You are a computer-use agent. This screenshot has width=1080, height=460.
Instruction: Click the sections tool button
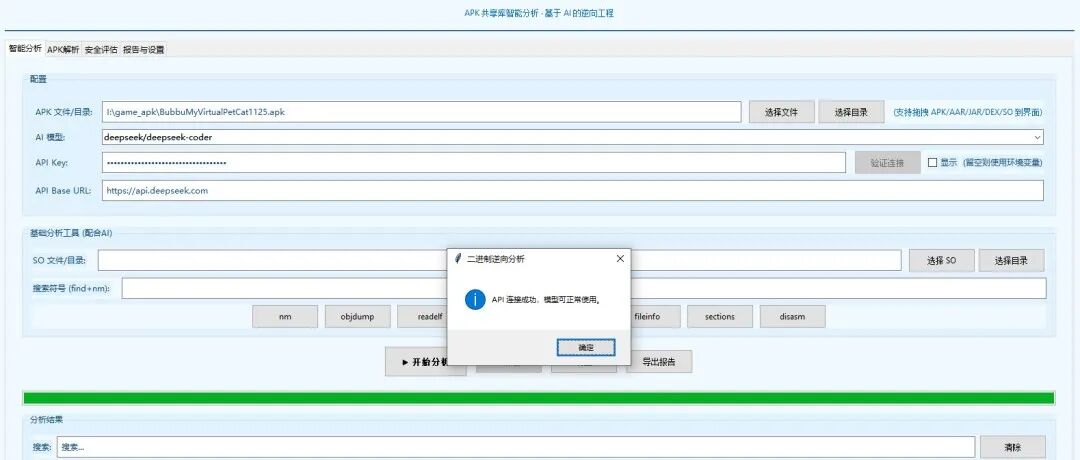coord(720,317)
